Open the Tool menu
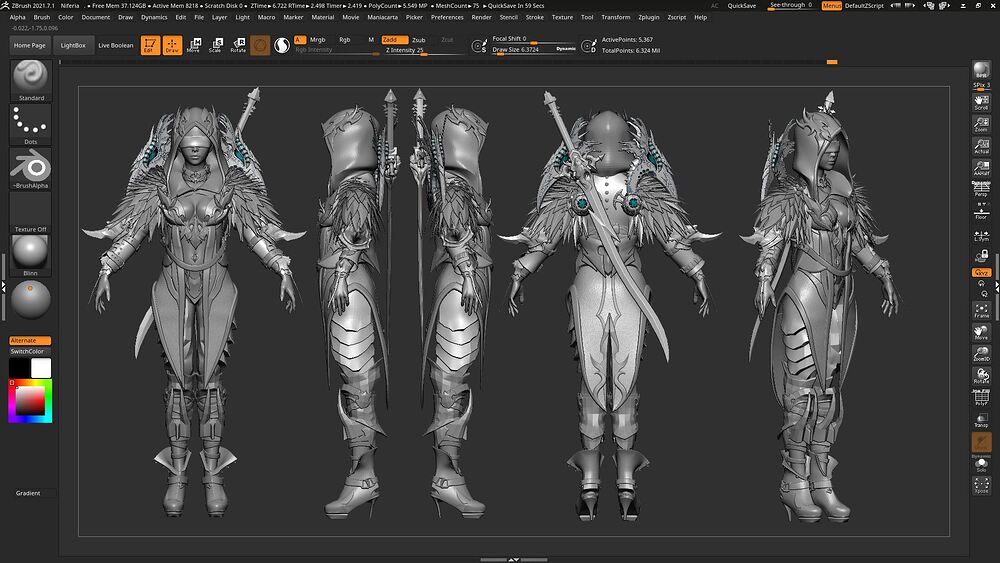1000x563 pixels. pyautogui.click(x=587, y=17)
